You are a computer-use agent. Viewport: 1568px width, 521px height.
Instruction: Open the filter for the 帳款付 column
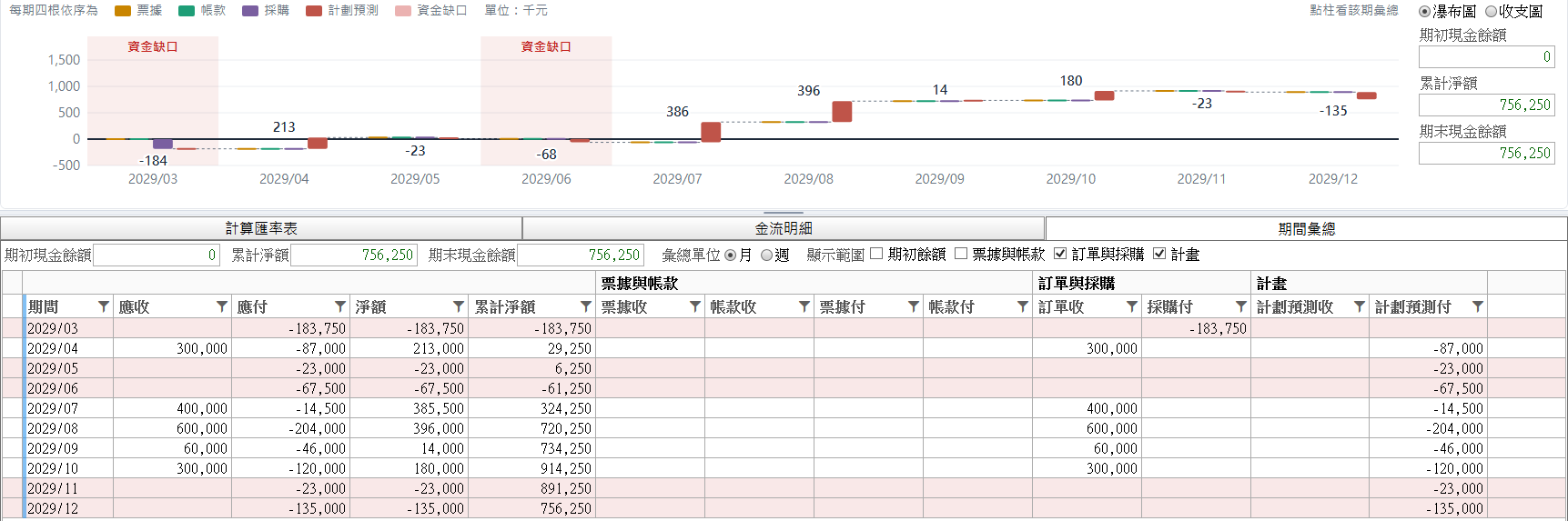[1022, 307]
